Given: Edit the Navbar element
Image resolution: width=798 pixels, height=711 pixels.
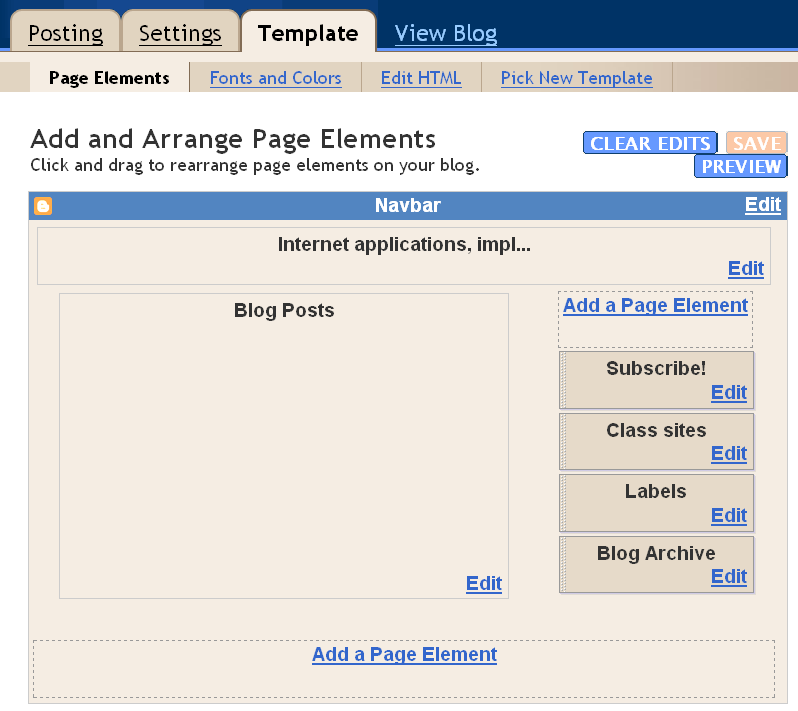Looking at the screenshot, I should coord(763,205).
